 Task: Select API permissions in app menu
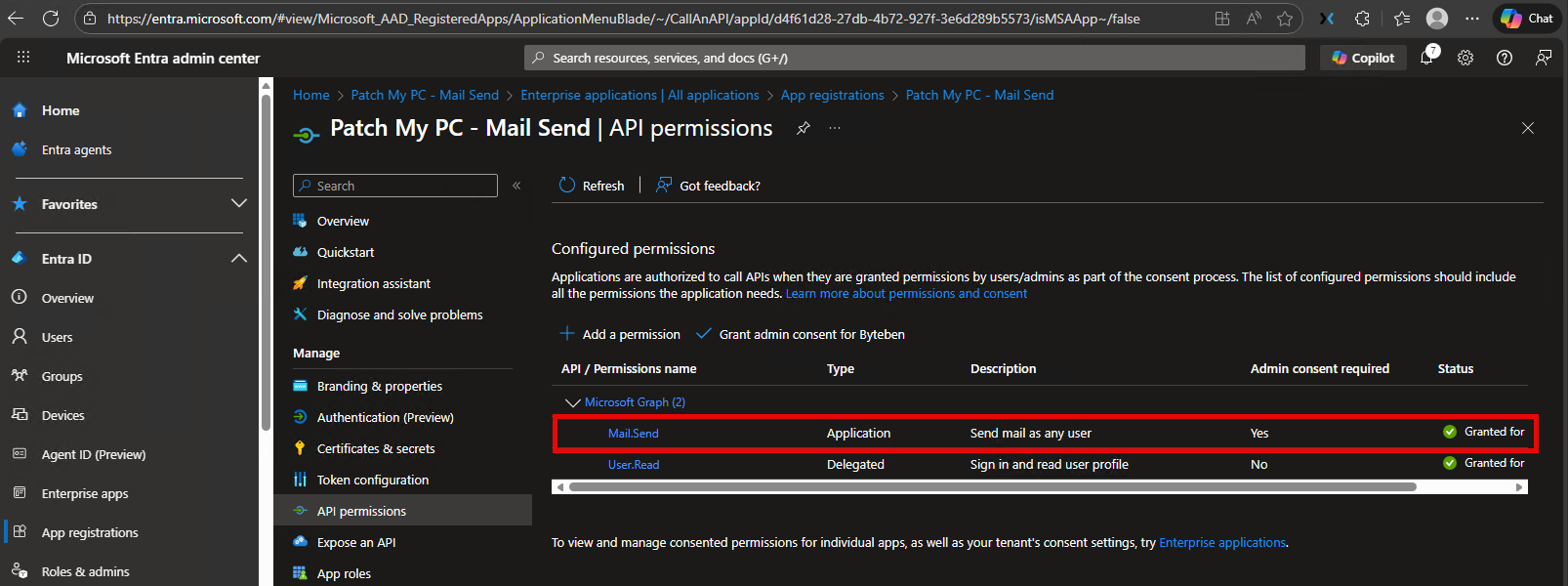(402, 511)
